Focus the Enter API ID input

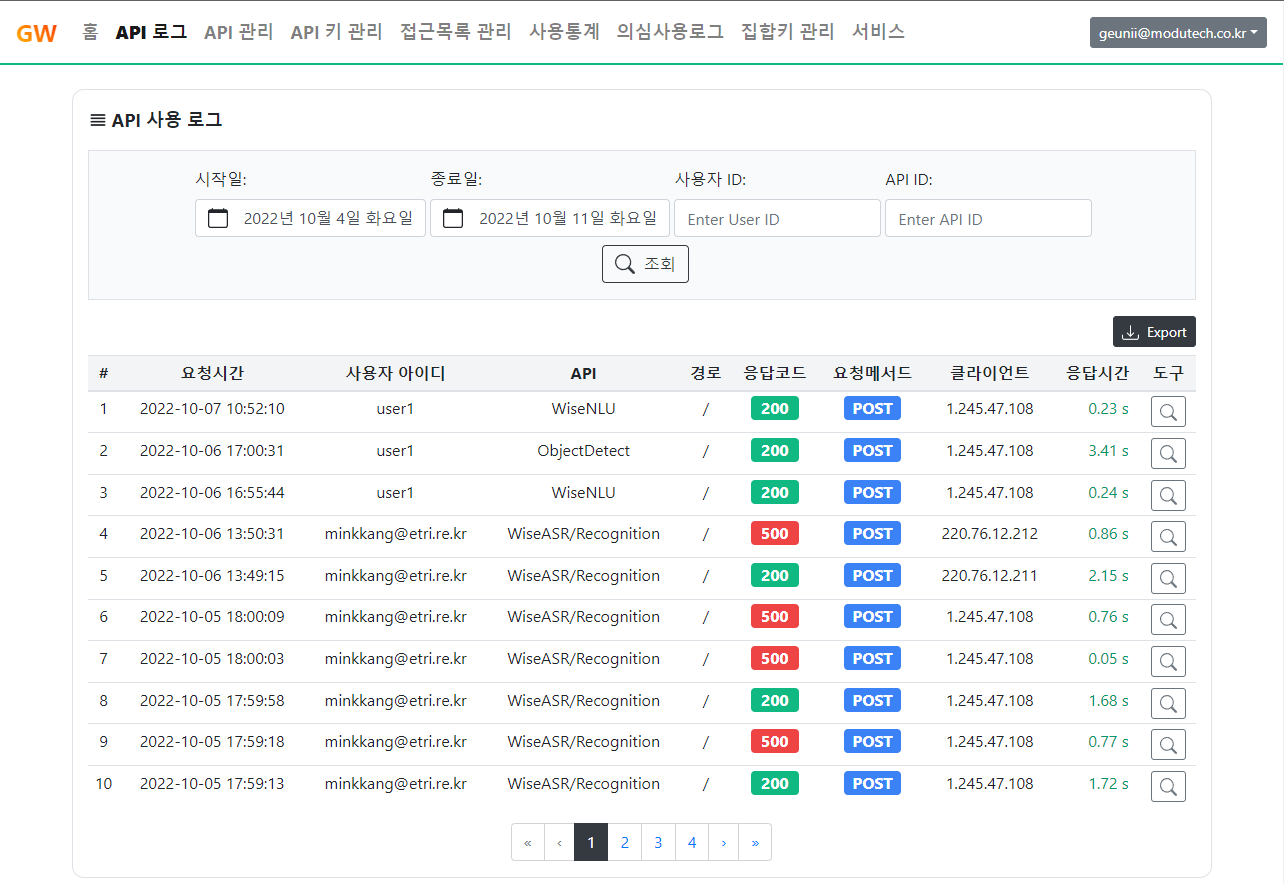pyautogui.click(x=988, y=219)
